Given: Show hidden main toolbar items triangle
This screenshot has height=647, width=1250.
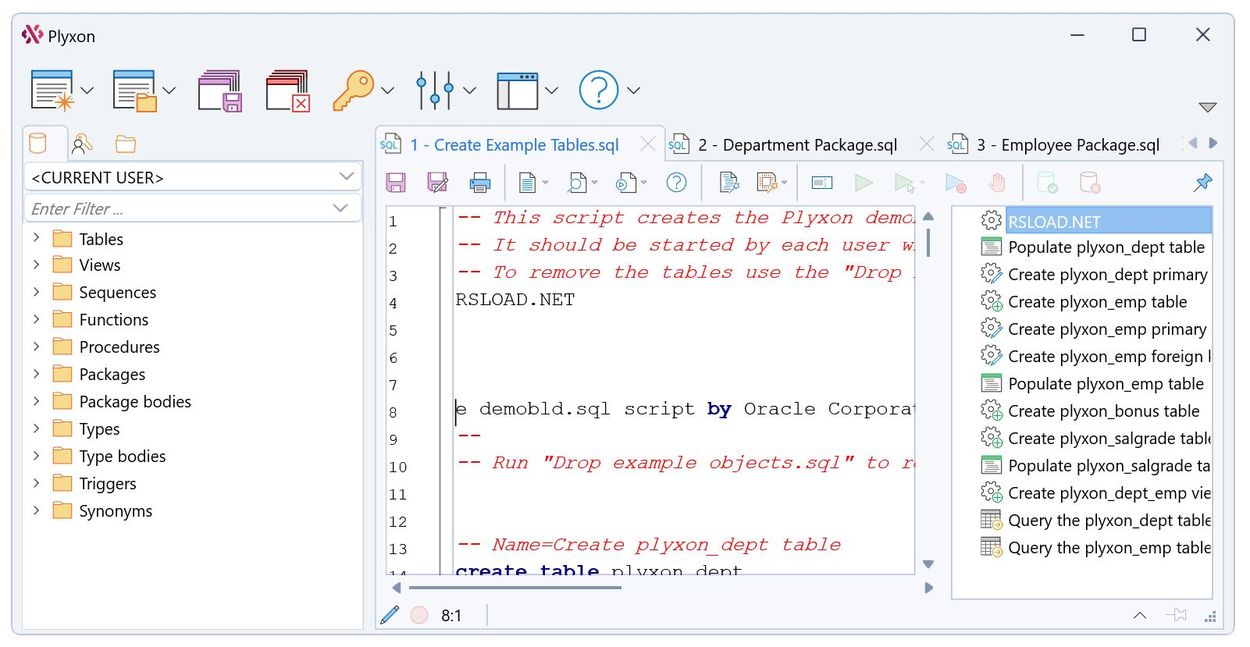Looking at the screenshot, I should click(1207, 107).
